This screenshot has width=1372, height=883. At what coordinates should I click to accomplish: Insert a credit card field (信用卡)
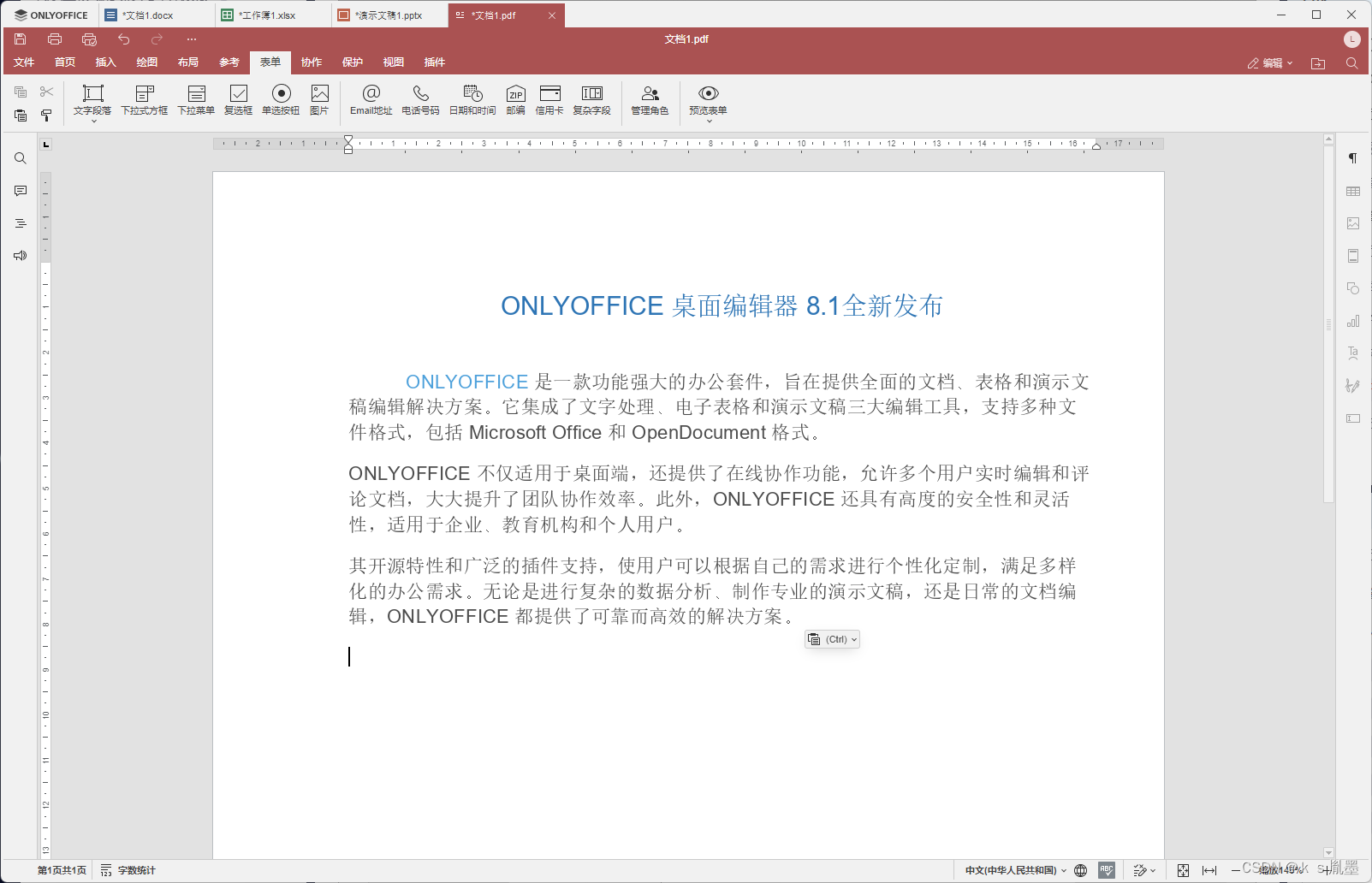549,100
